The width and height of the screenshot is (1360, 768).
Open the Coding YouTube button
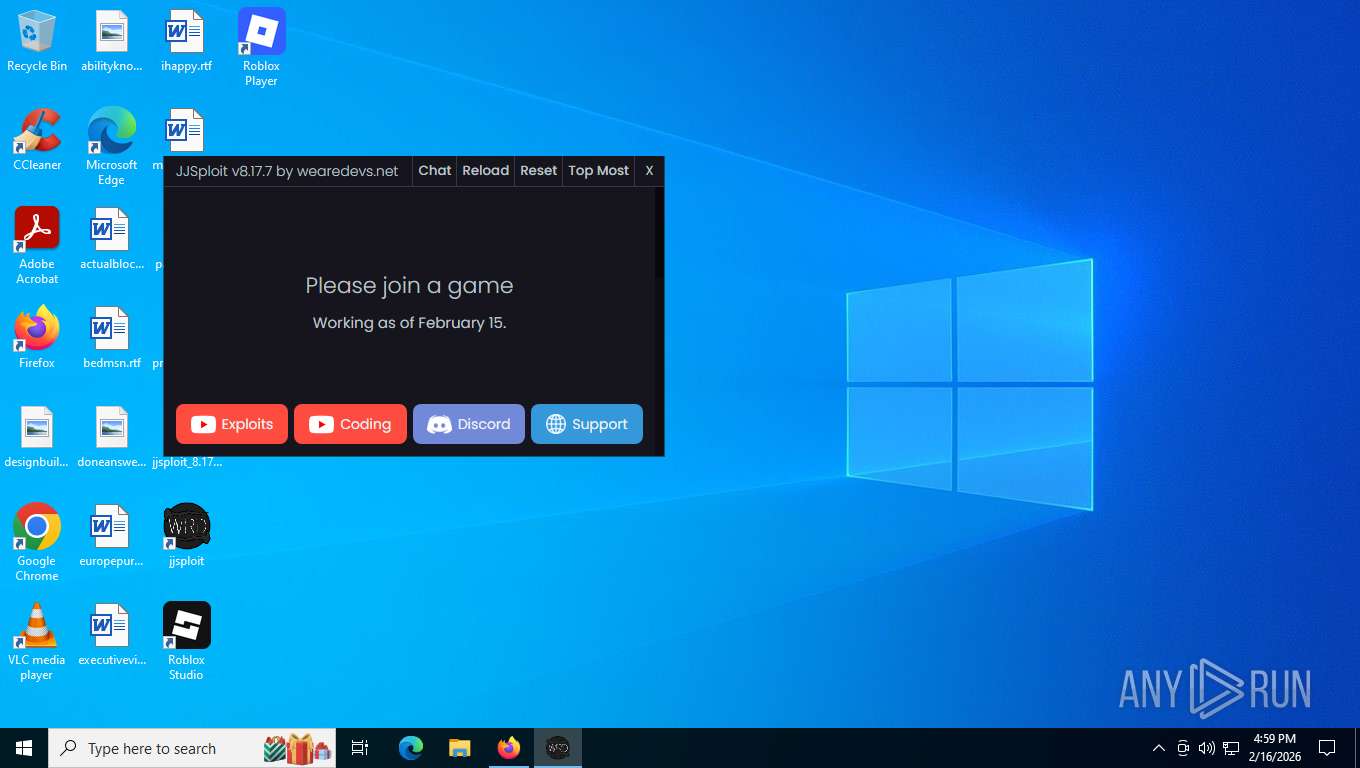350,424
